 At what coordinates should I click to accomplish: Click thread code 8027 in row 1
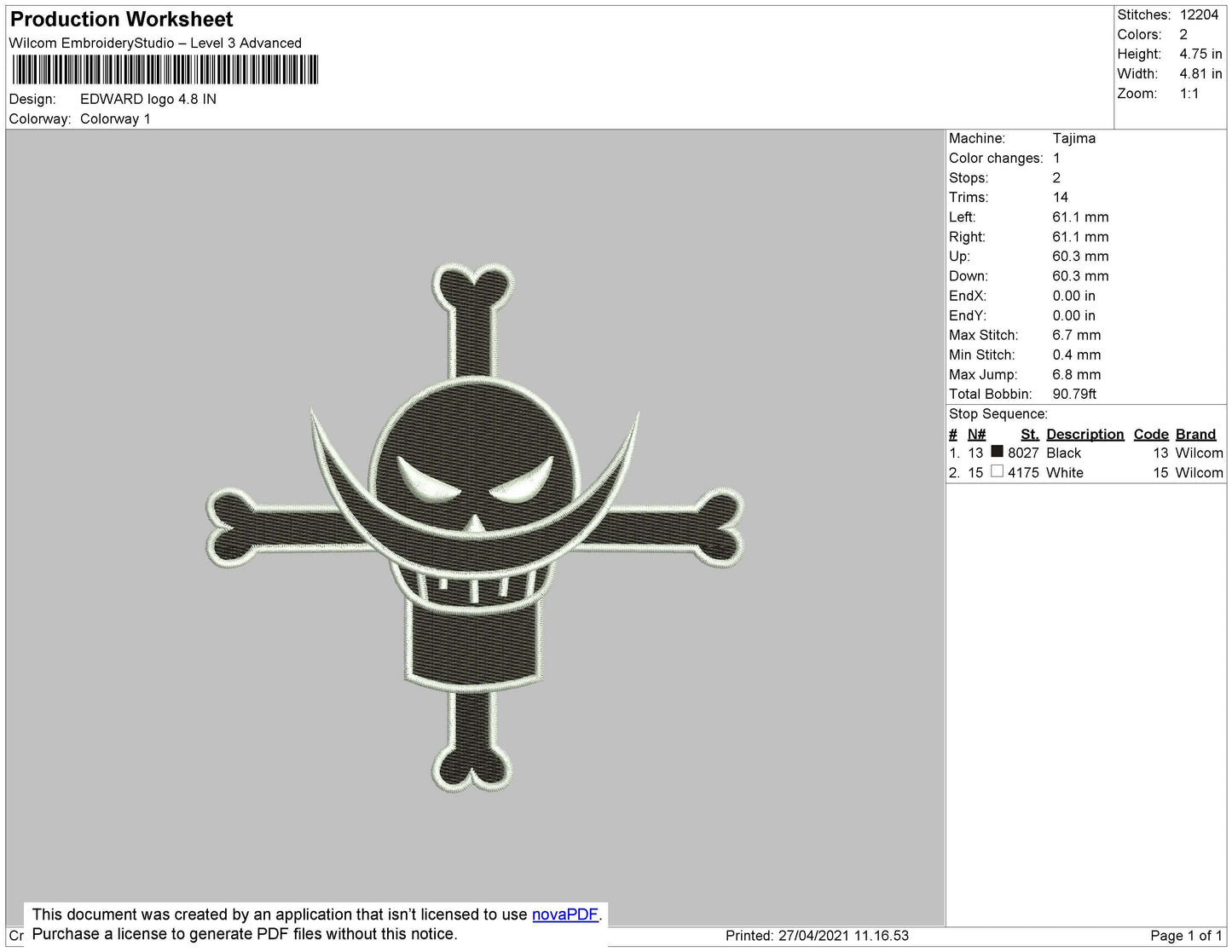click(x=1022, y=453)
